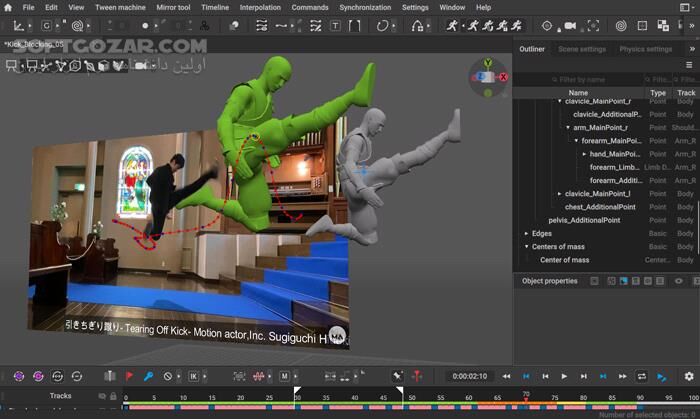Click the red flag marker icon

[129, 376]
